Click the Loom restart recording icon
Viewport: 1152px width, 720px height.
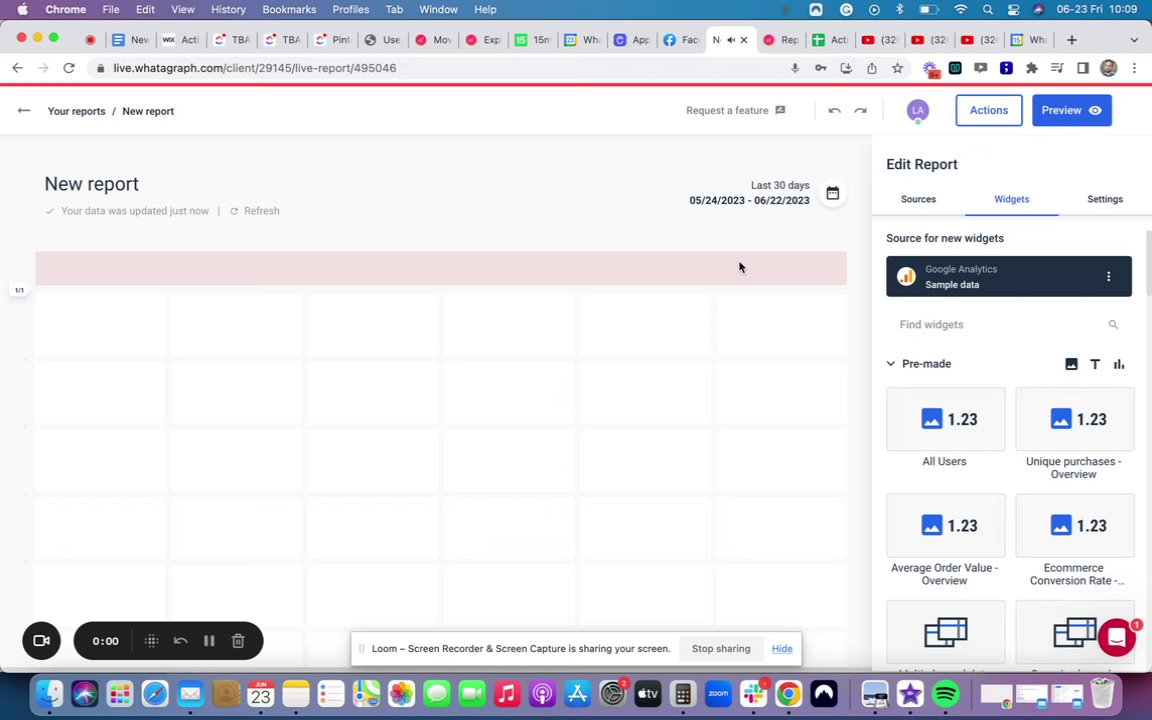[x=181, y=641]
